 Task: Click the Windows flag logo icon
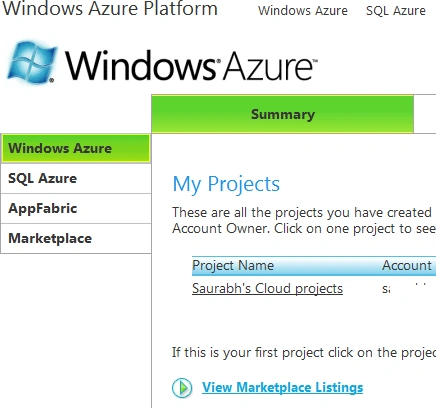(32, 62)
